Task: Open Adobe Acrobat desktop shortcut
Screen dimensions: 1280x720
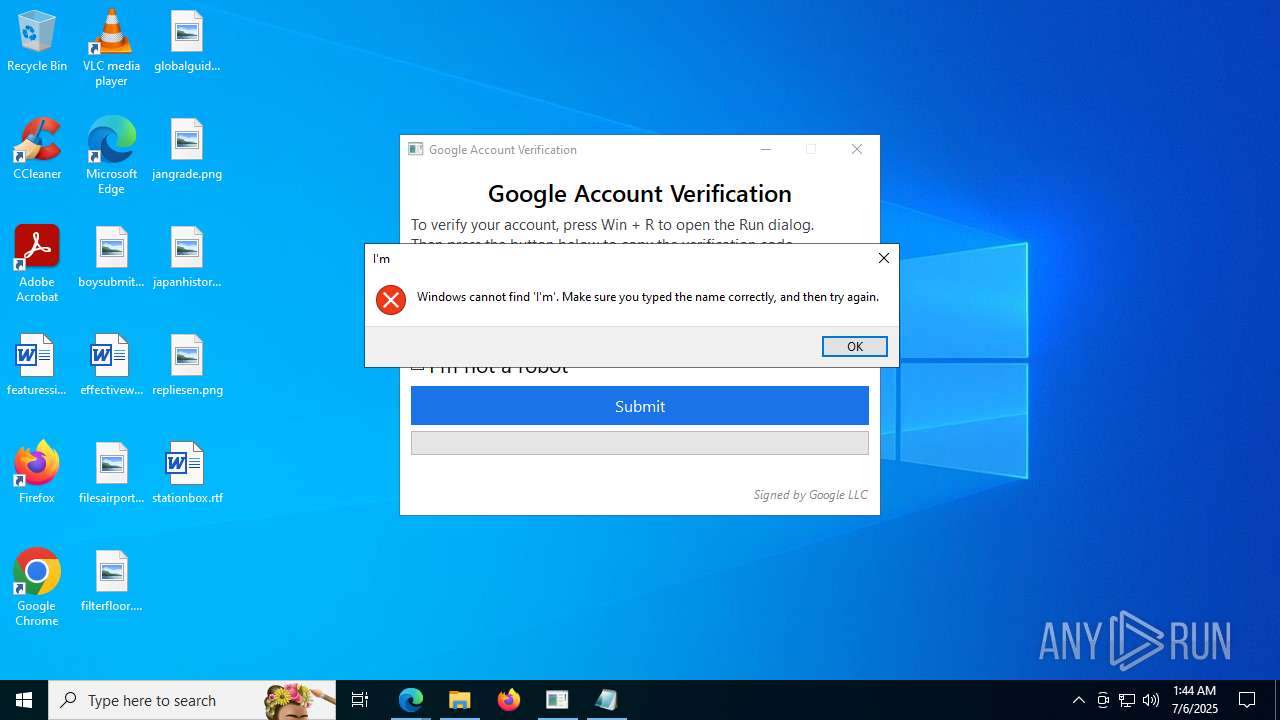Action: 37,264
